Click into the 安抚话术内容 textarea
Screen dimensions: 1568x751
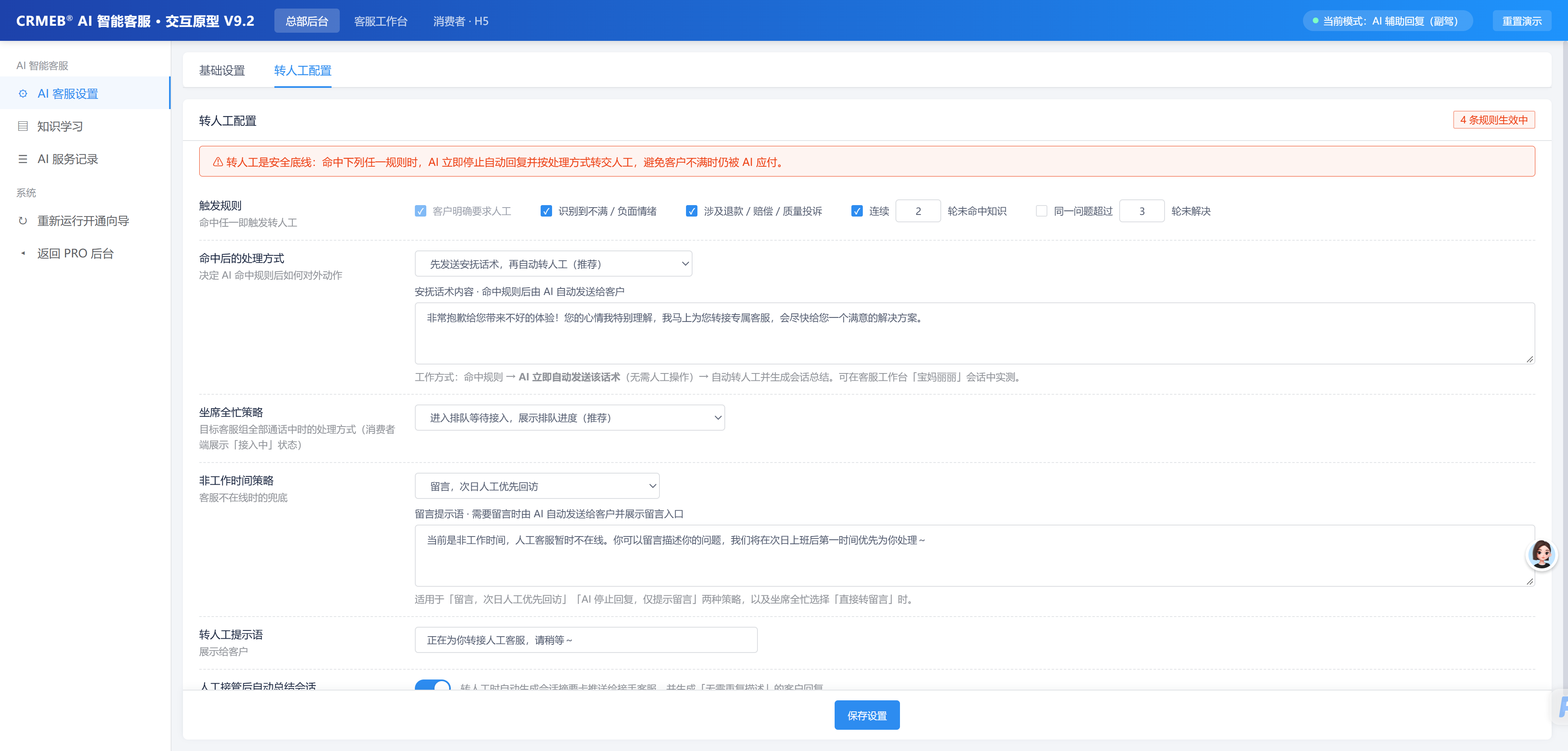975,333
